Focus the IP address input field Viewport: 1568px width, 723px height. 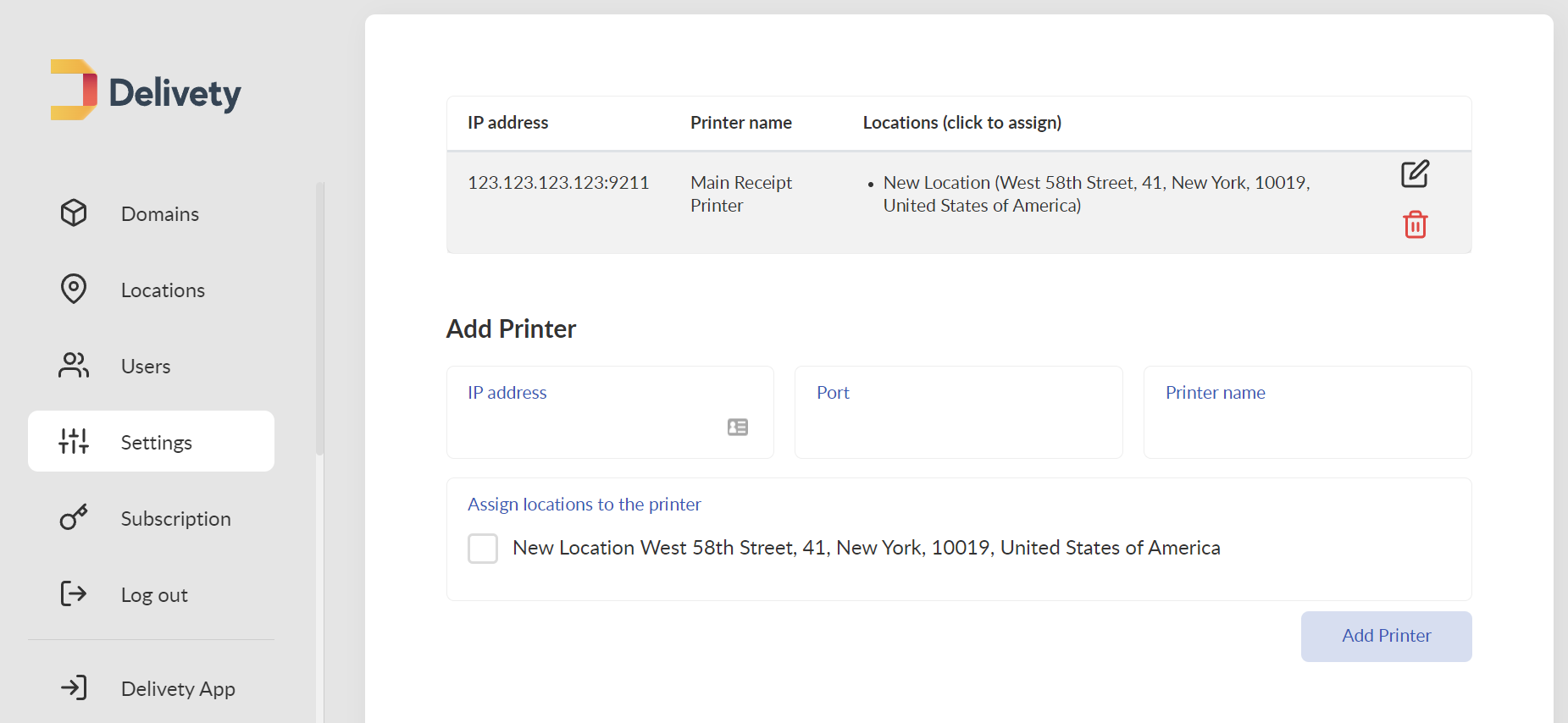tap(610, 412)
